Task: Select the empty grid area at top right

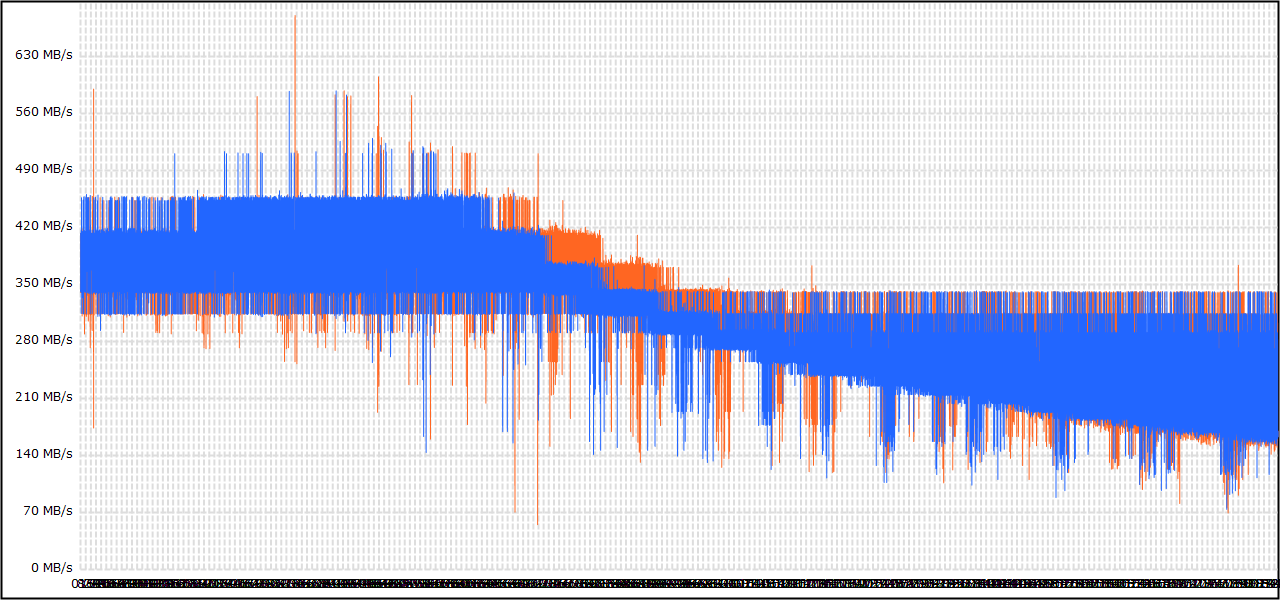Action: [1000, 120]
